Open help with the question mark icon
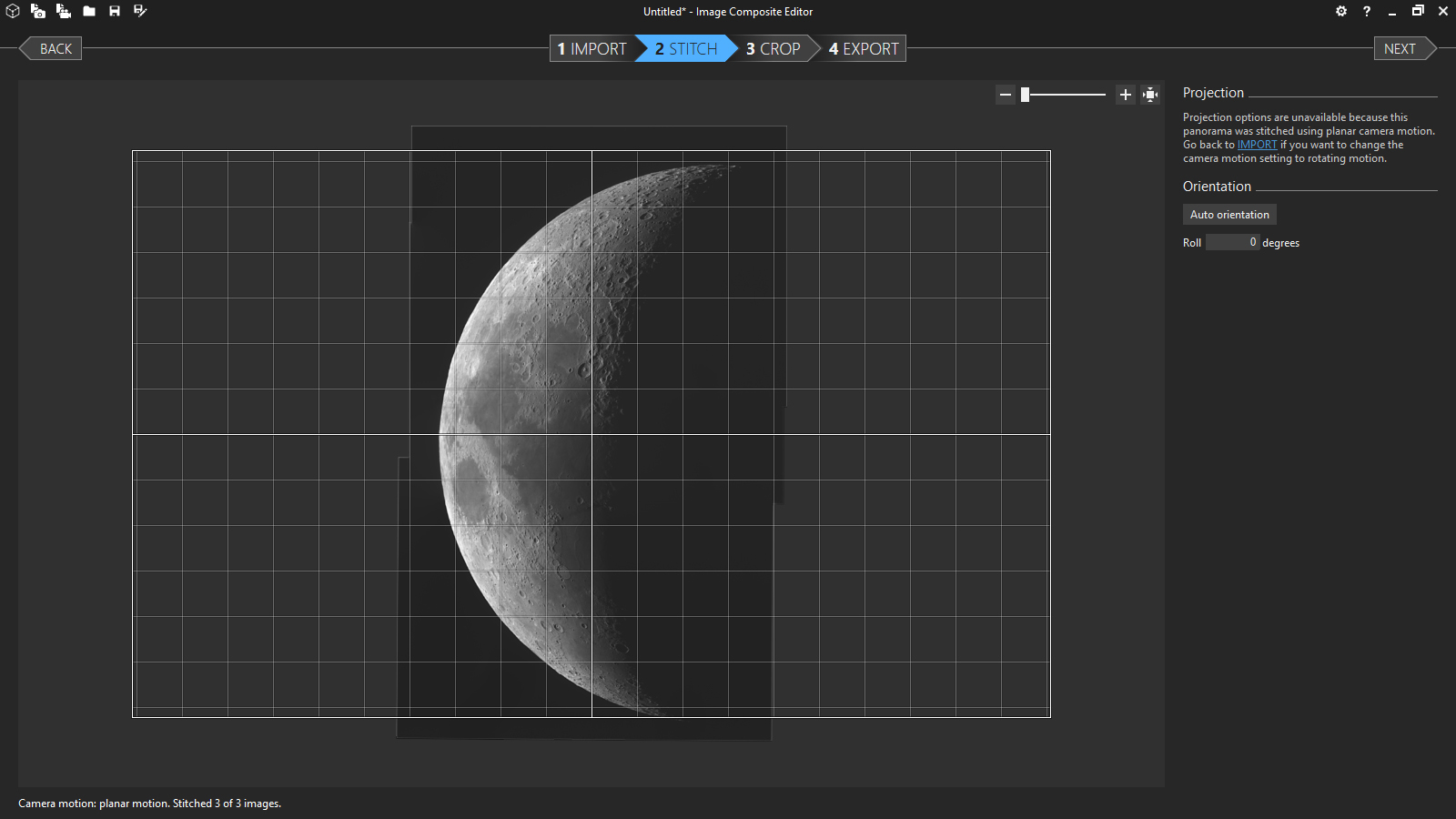This screenshot has width=1456, height=819. [1367, 11]
